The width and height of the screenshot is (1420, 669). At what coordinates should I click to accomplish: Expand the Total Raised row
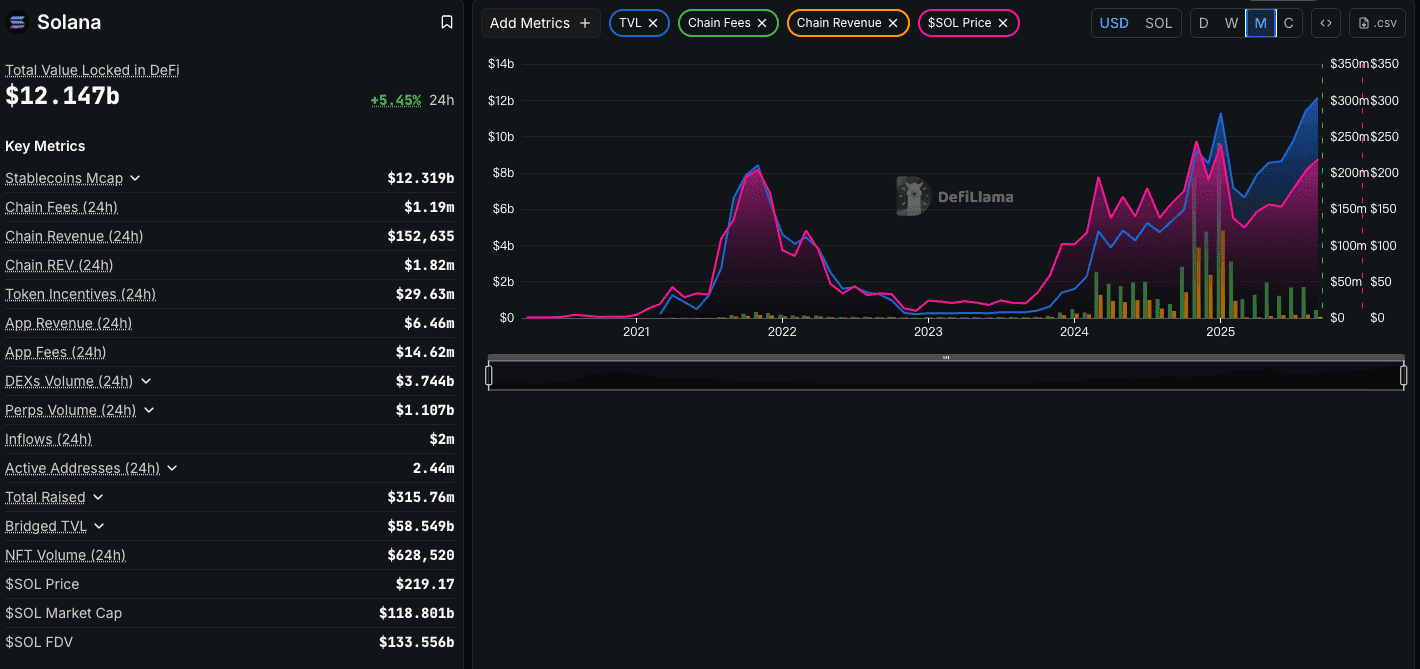[98, 497]
